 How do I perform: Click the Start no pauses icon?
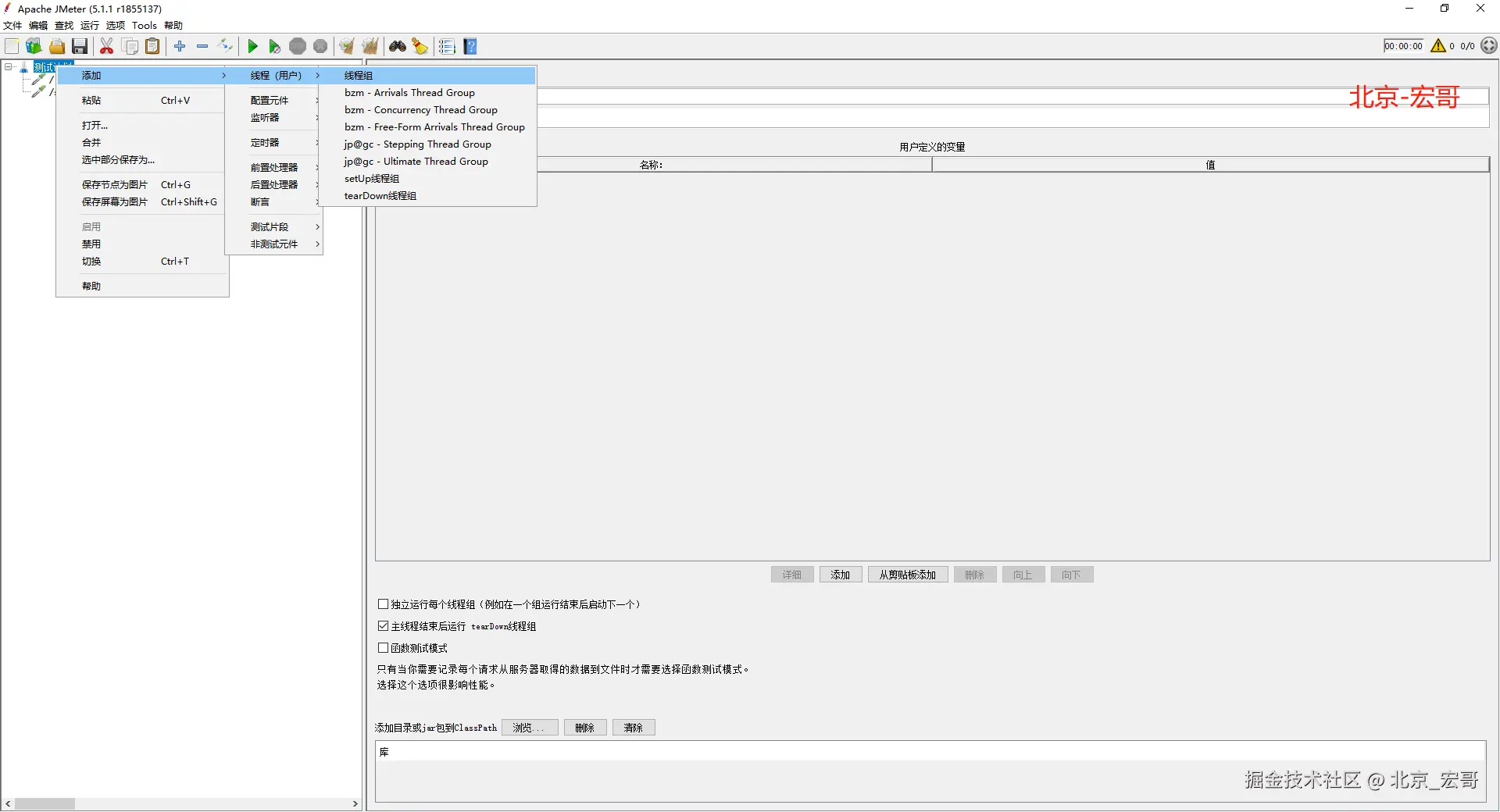274,47
